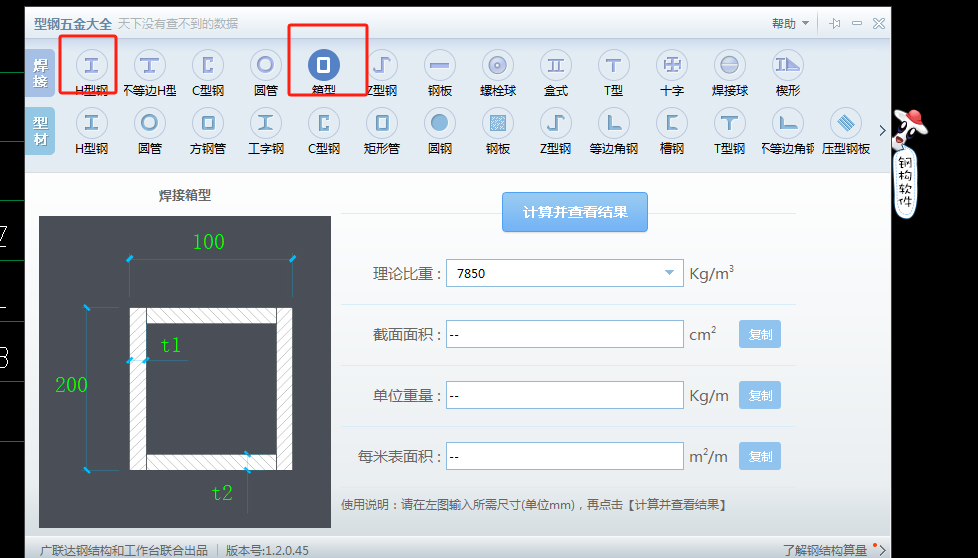Screen dimensions: 978x558
Task: Show more profiles with right arrow
Action: [x=882, y=131]
